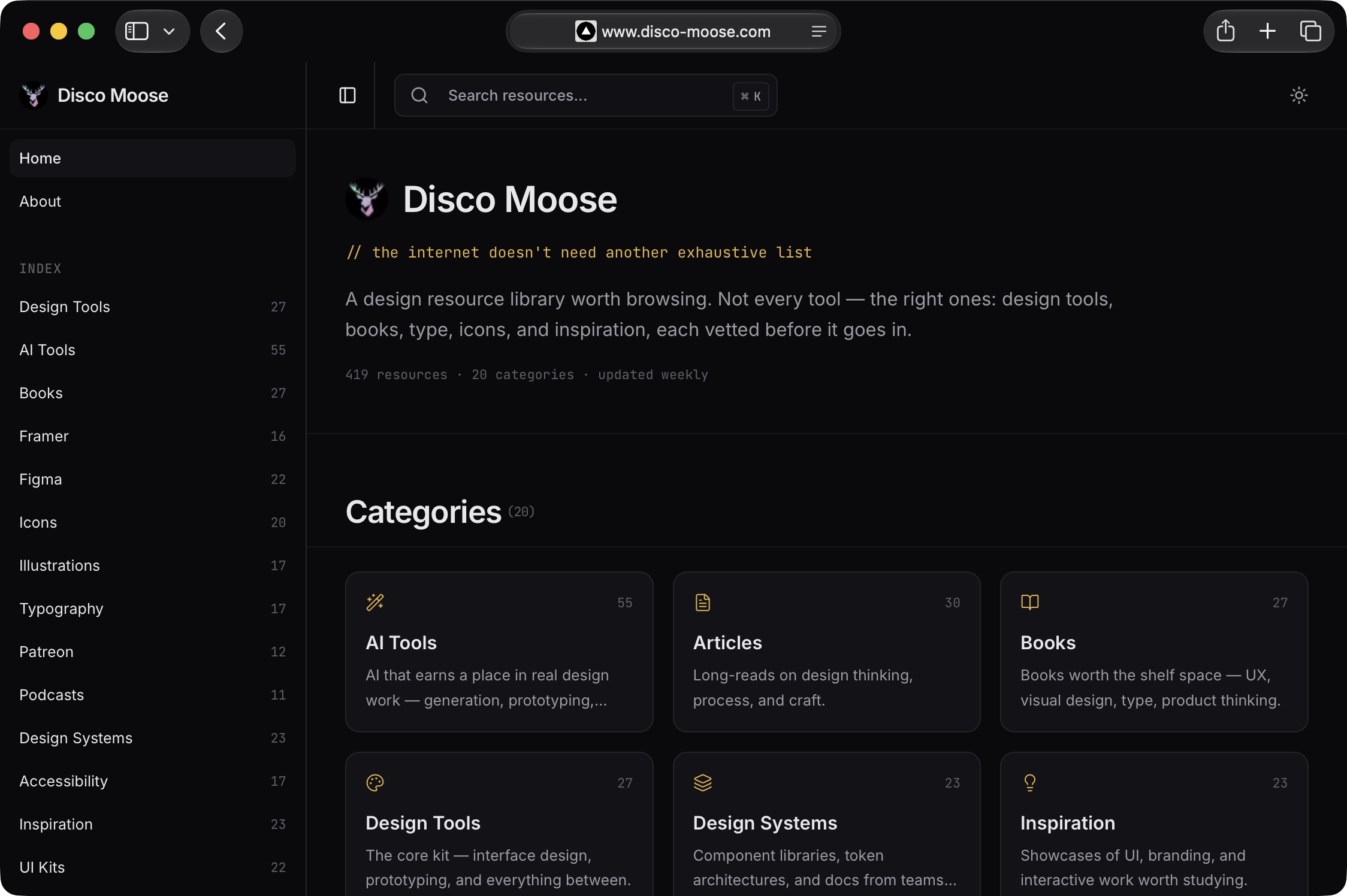This screenshot has width=1347, height=896.
Task: Click the '419 resources' stats text
Action: tap(396, 375)
